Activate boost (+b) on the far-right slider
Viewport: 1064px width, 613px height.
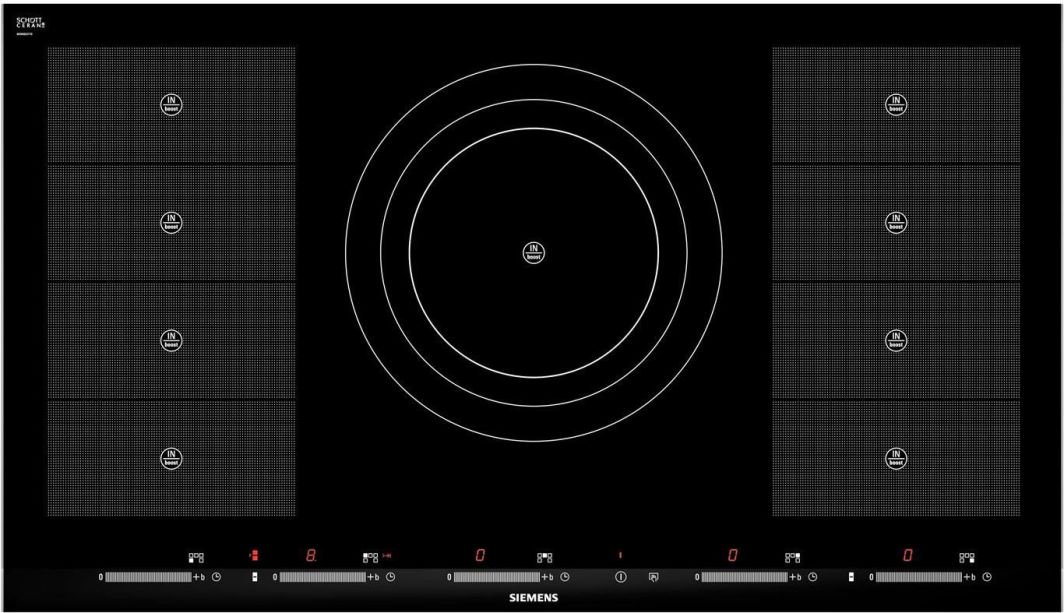point(969,577)
